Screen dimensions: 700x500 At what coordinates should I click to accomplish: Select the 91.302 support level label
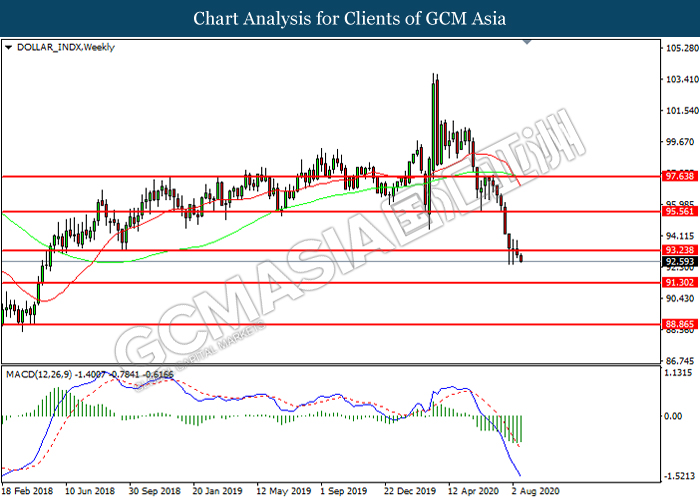[679, 282]
